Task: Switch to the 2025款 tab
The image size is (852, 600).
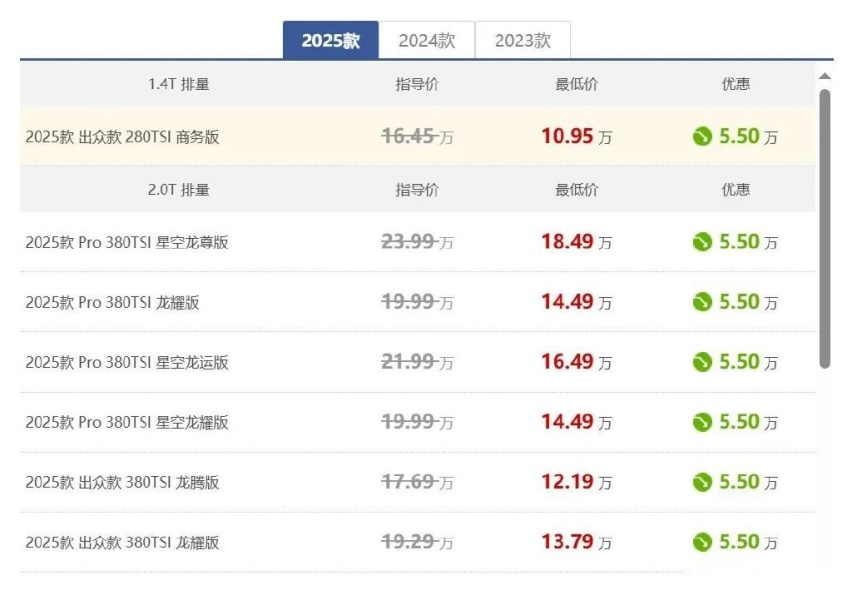Action: (330, 40)
